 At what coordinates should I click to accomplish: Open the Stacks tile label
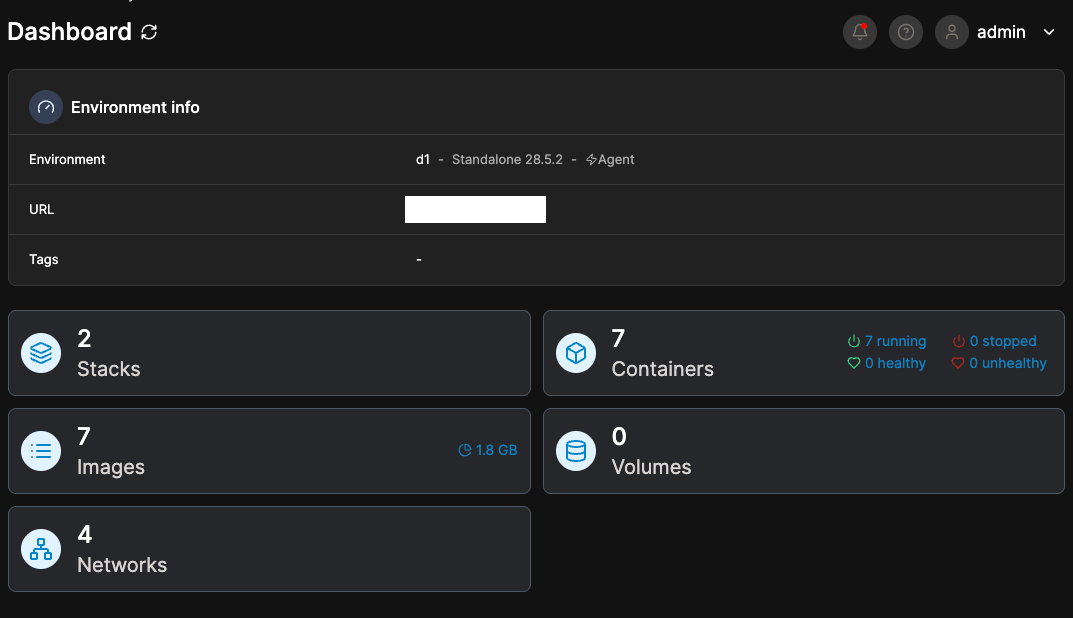(x=108, y=369)
